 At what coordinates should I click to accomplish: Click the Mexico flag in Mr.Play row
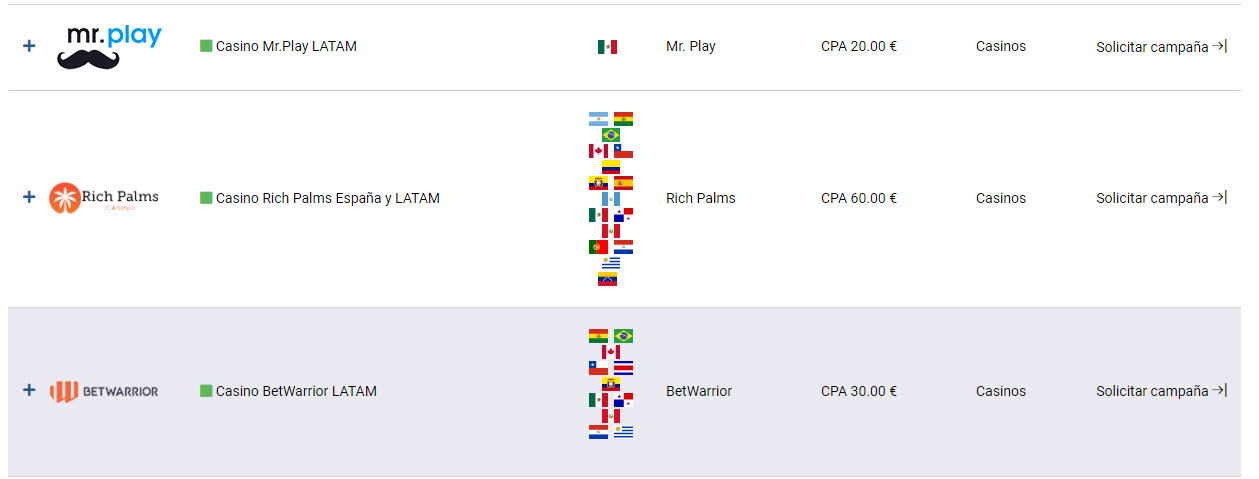point(607,47)
